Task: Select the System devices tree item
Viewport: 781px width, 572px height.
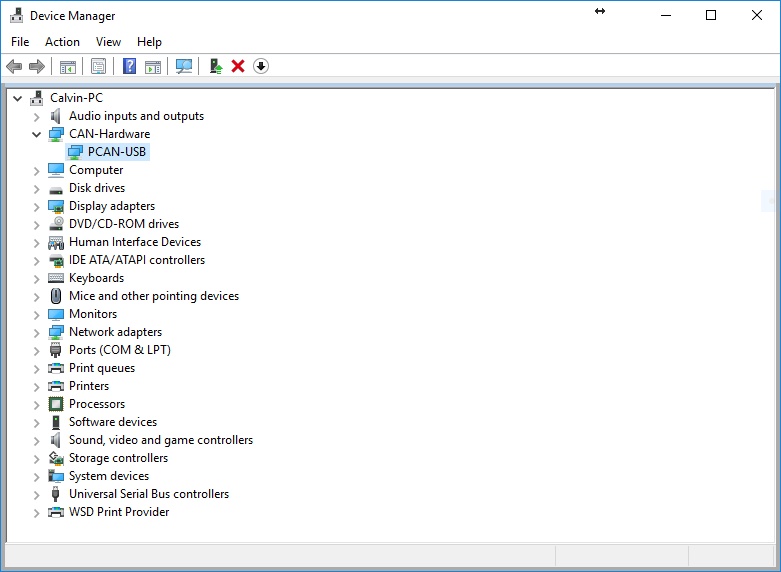Action: click(109, 476)
